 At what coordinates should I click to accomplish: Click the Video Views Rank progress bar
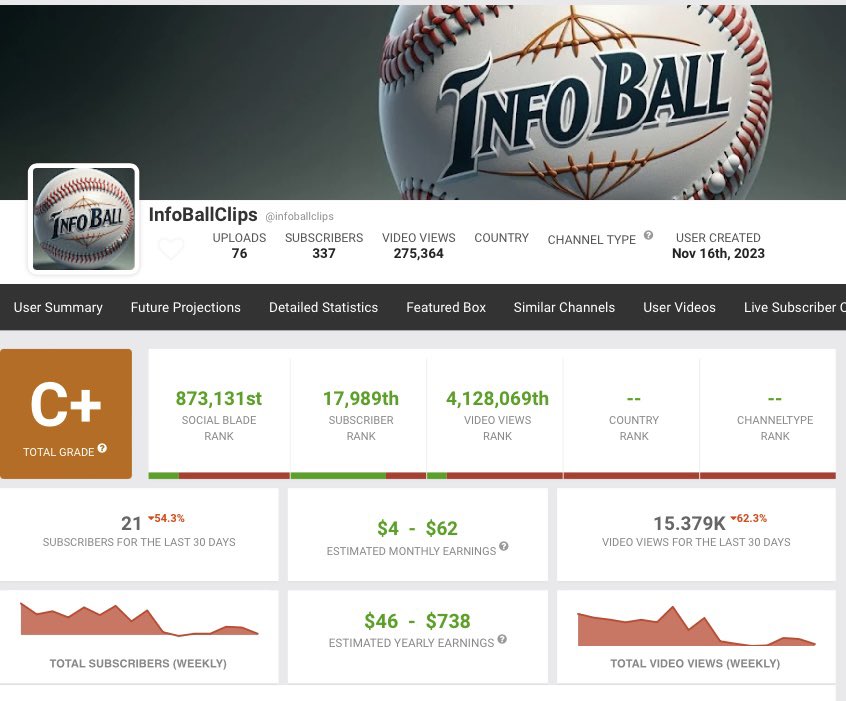(x=495, y=475)
